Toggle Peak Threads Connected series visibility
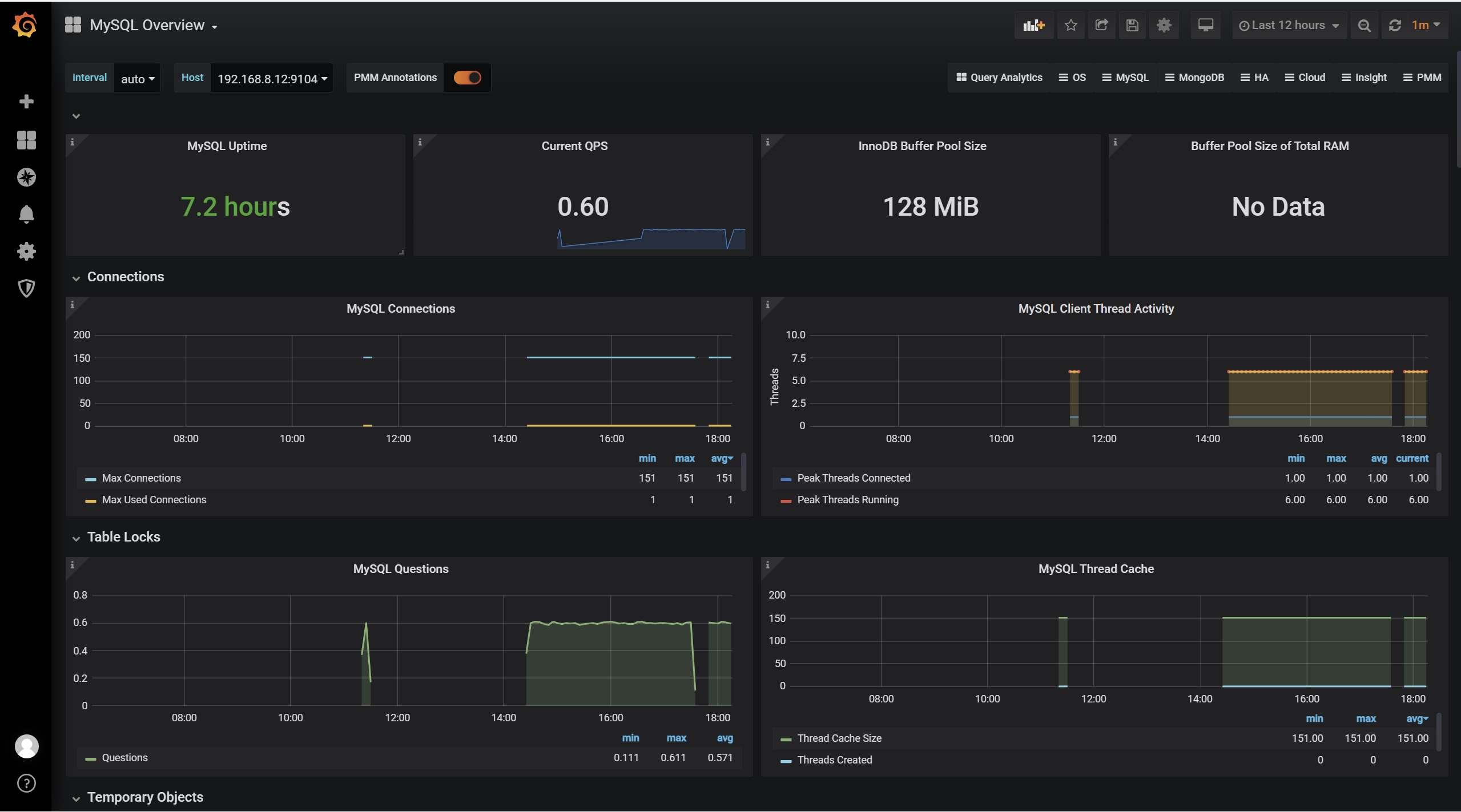This screenshot has width=1461, height=812. [854, 478]
